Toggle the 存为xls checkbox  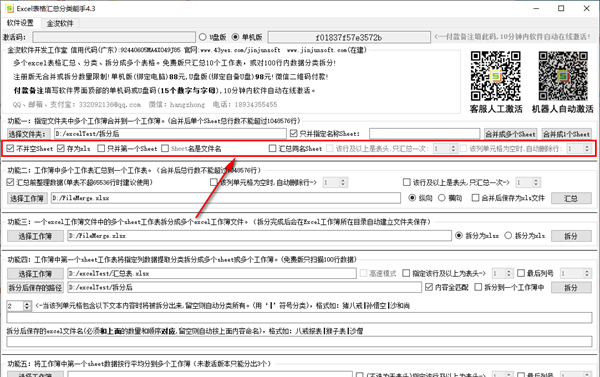pyautogui.click(x=61, y=148)
